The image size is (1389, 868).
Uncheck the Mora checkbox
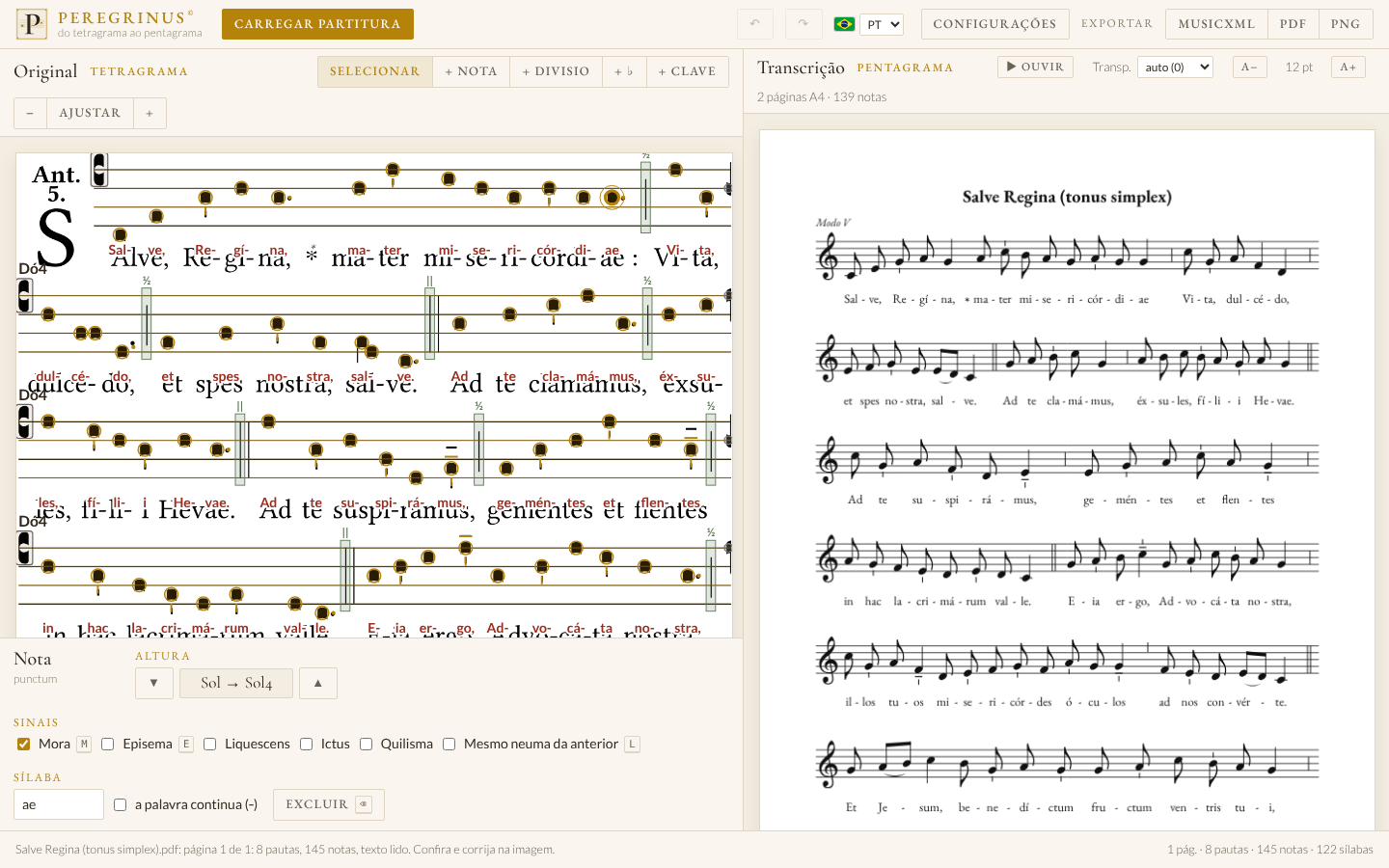pyautogui.click(x=23, y=744)
